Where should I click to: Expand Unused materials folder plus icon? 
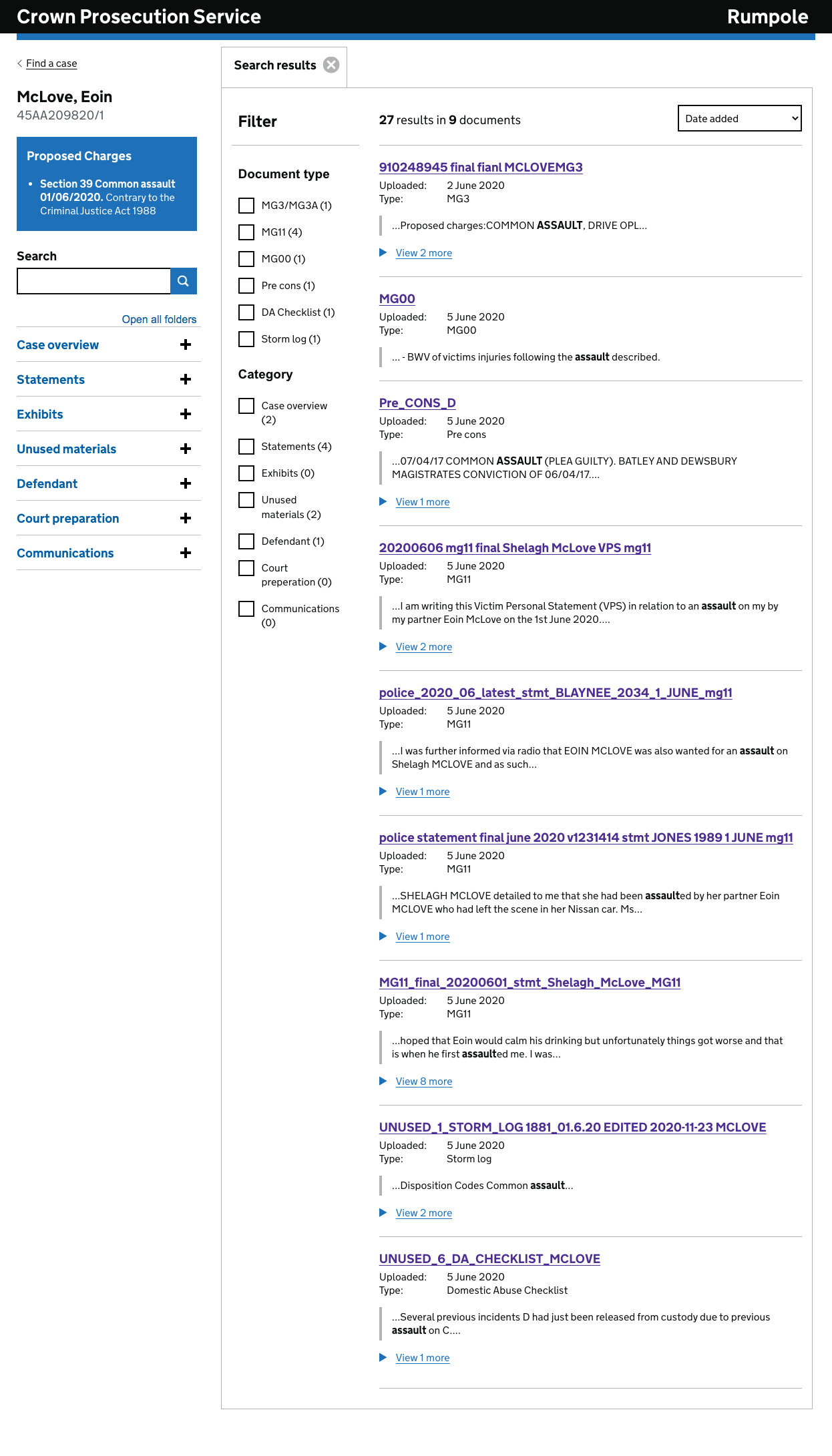(186, 449)
